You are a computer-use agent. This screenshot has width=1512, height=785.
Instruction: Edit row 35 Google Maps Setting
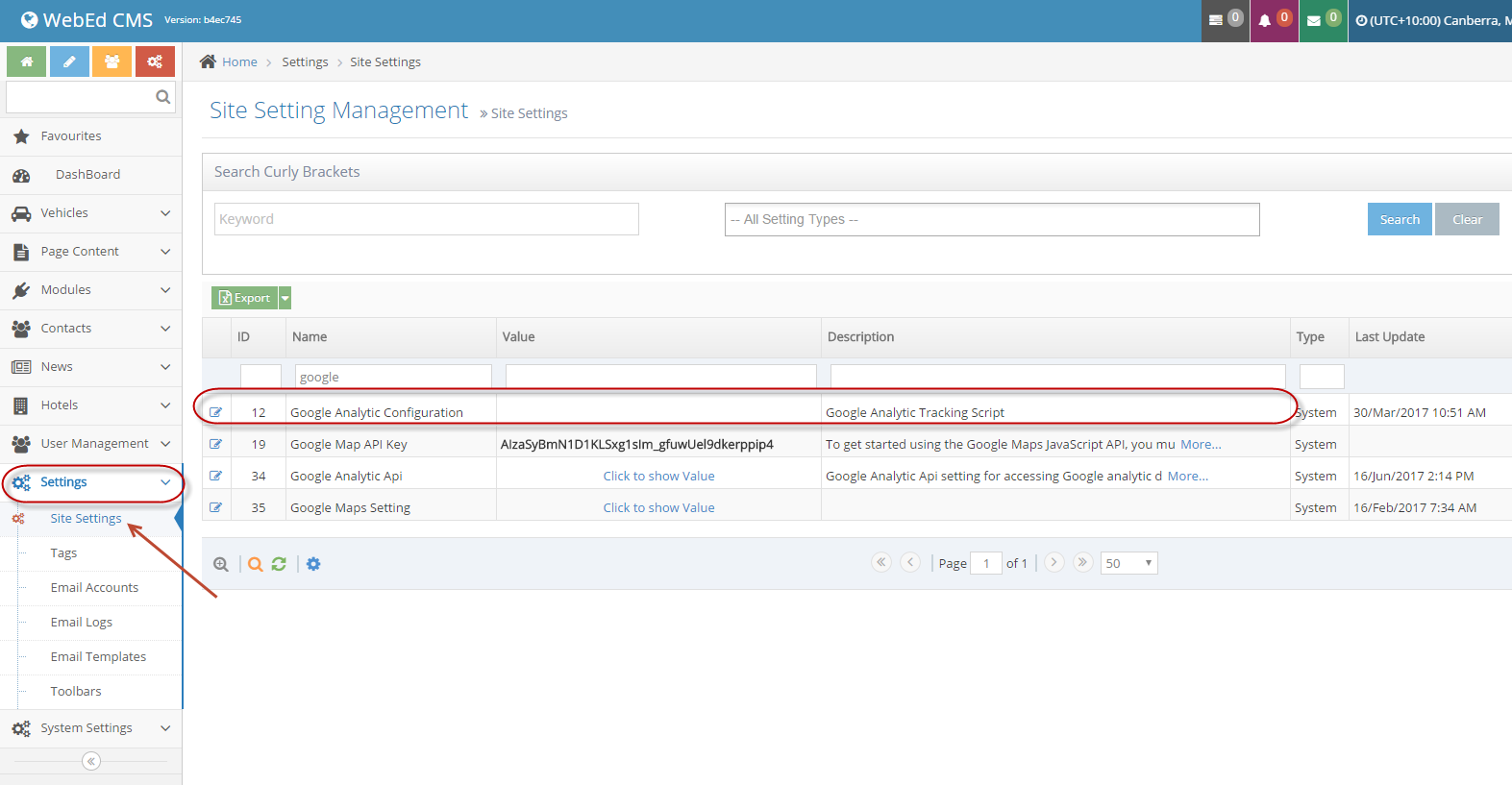[215, 507]
